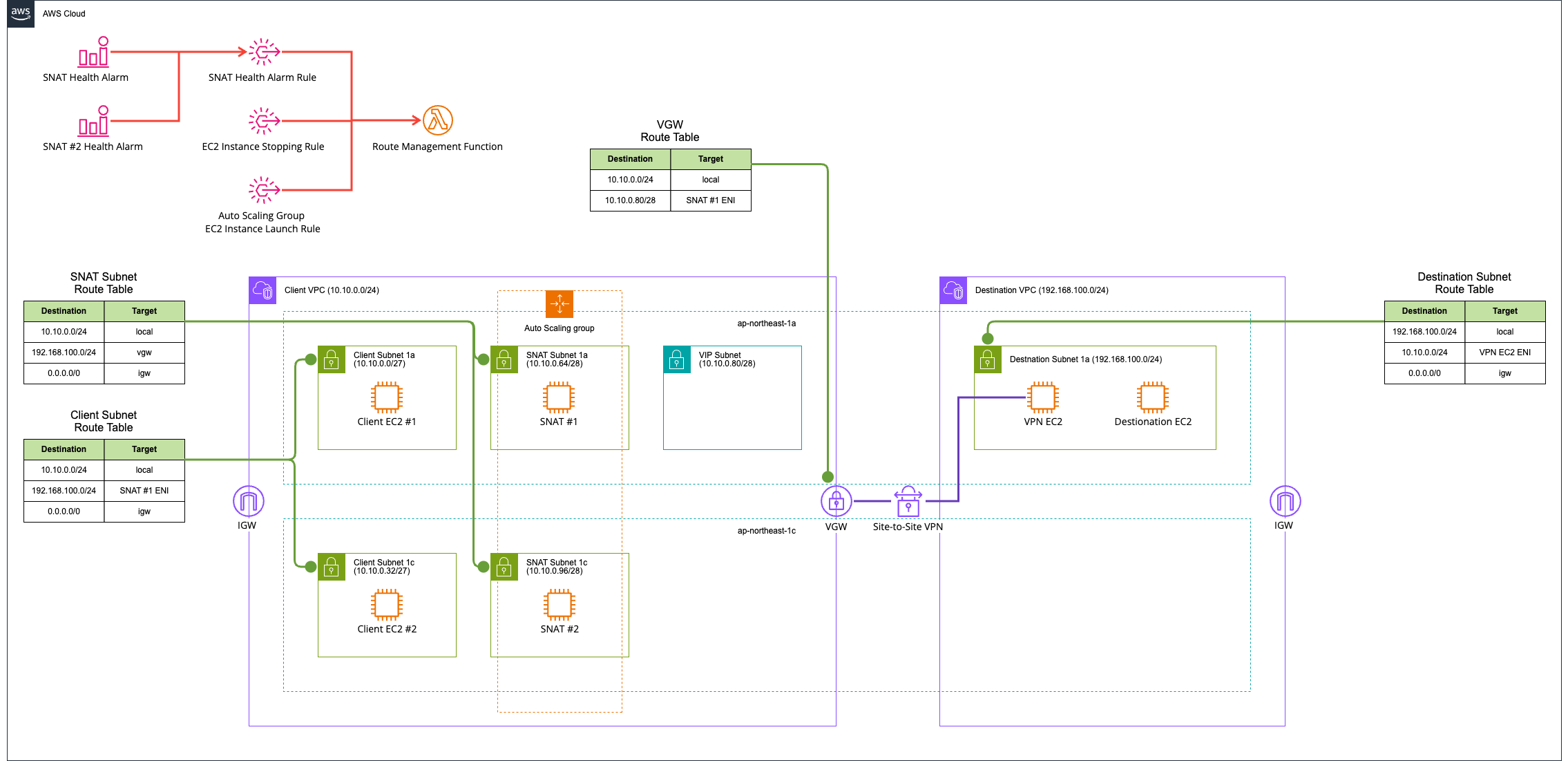Click the SNAT #2 Health Alarm icon

[x=93, y=121]
